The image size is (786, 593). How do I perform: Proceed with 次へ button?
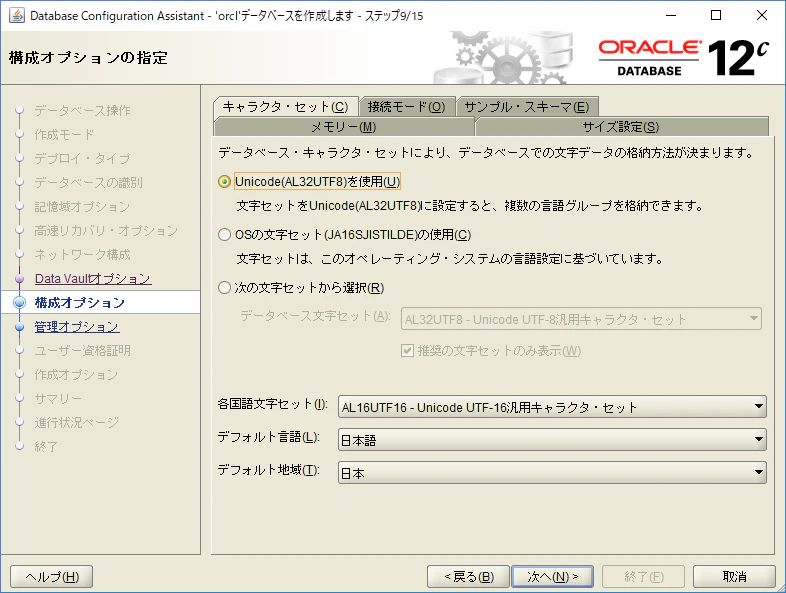click(552, 576)
